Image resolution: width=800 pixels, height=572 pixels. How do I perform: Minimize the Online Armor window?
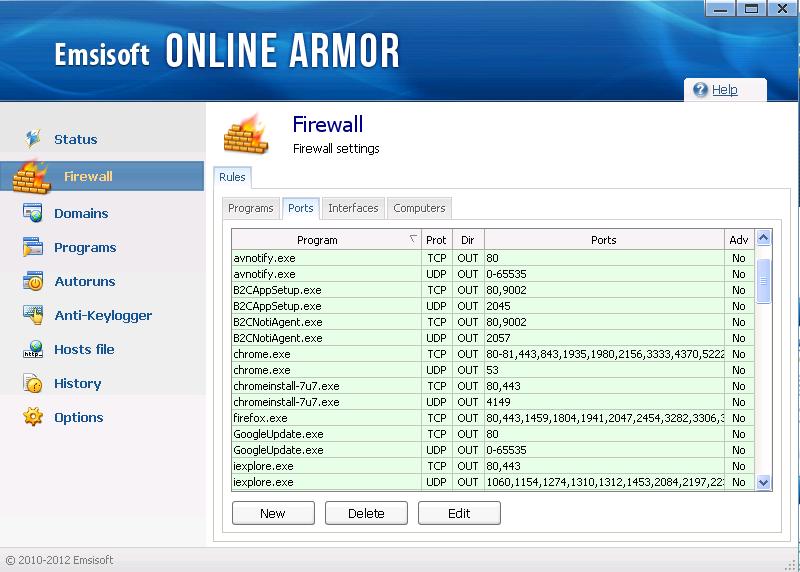[x=720, y=9]
